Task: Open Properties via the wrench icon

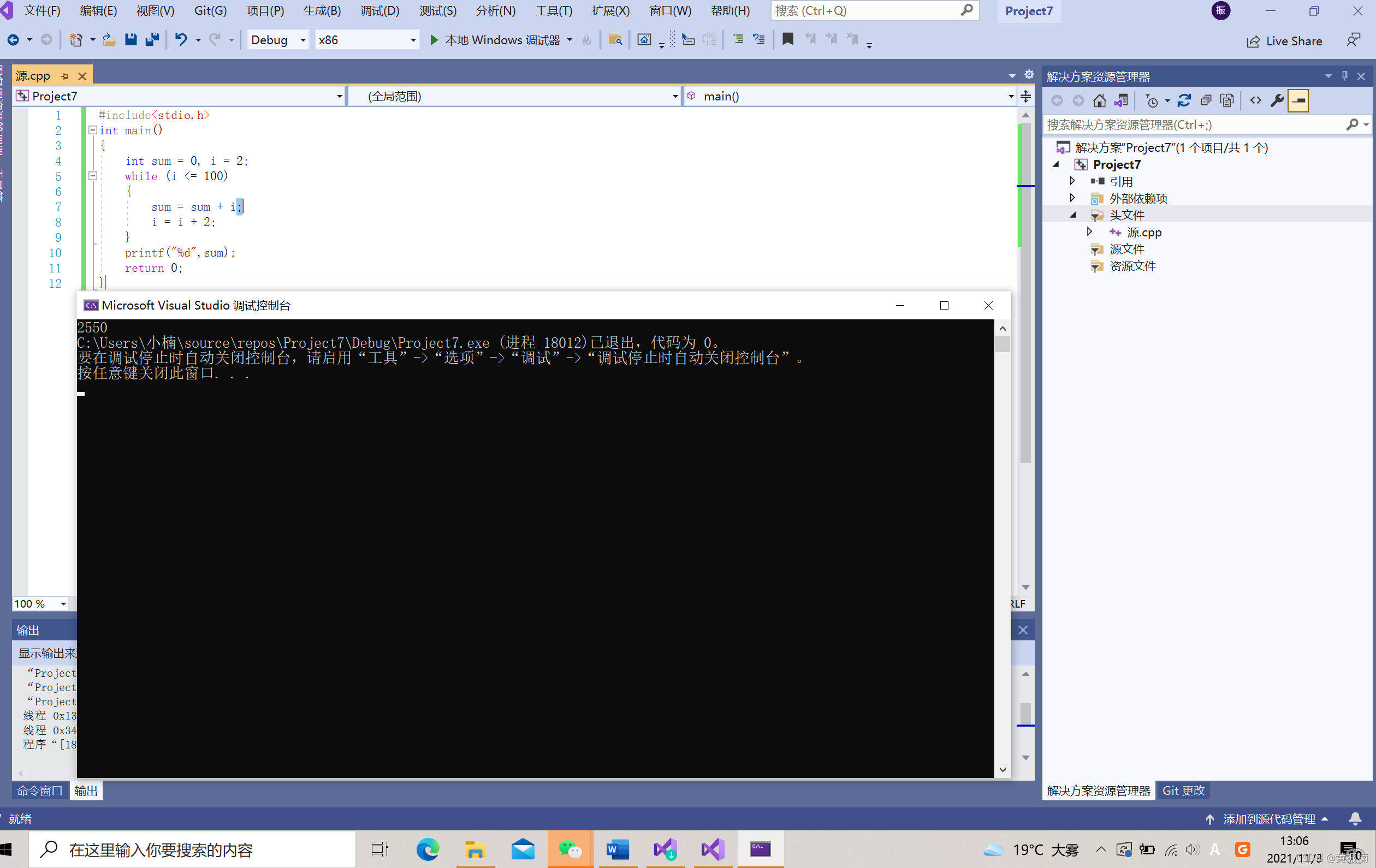Action: coord(1277,100)
